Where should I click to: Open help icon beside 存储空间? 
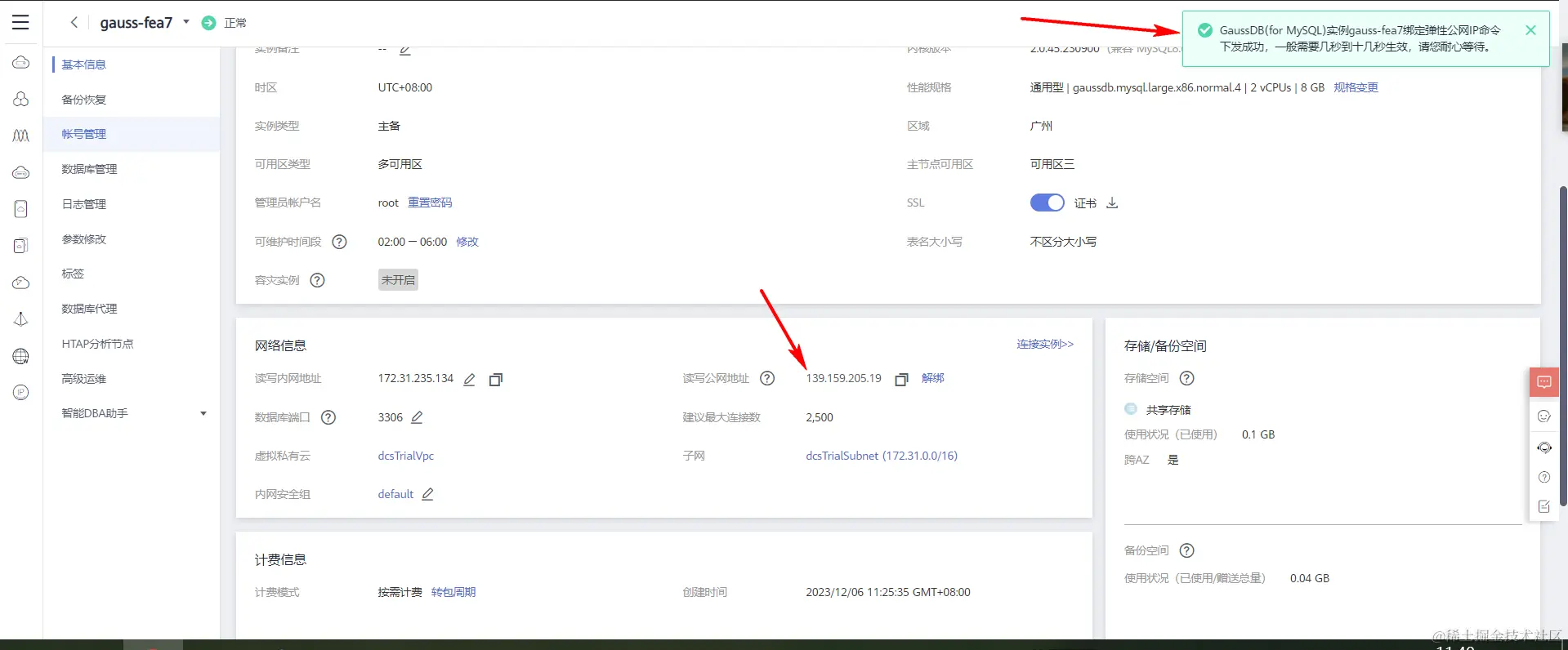(x=1187, y=378)
